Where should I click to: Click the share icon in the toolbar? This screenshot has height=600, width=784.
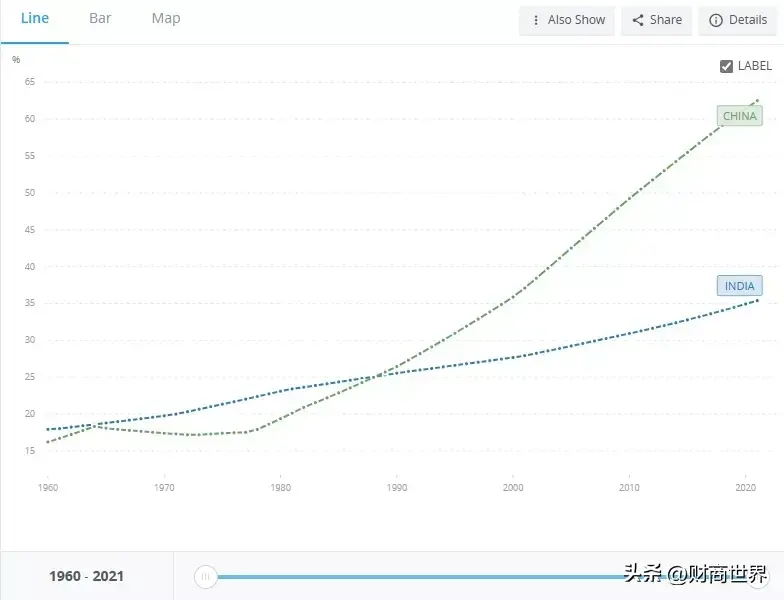638,20
